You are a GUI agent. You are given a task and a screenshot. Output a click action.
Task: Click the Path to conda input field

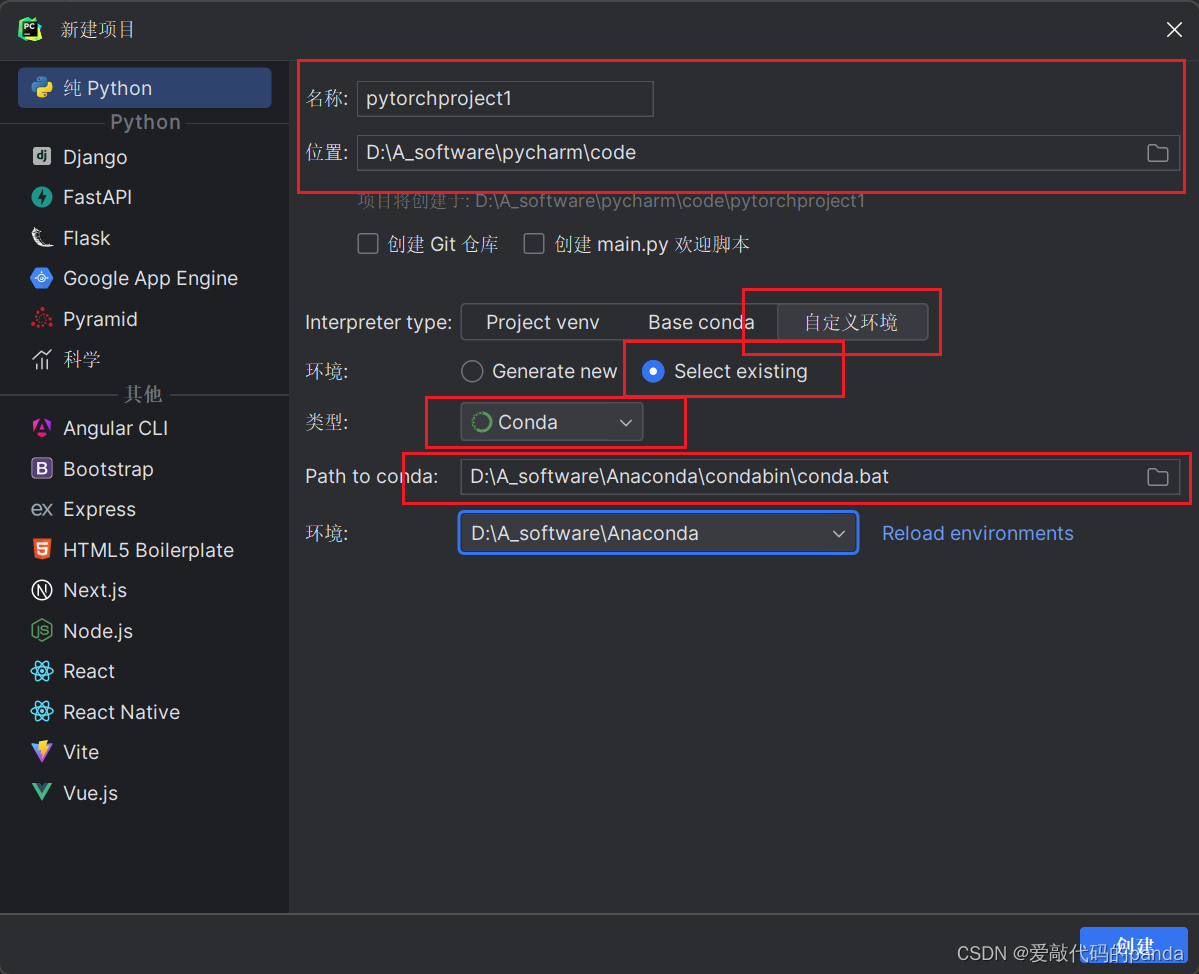click(820, 477)
